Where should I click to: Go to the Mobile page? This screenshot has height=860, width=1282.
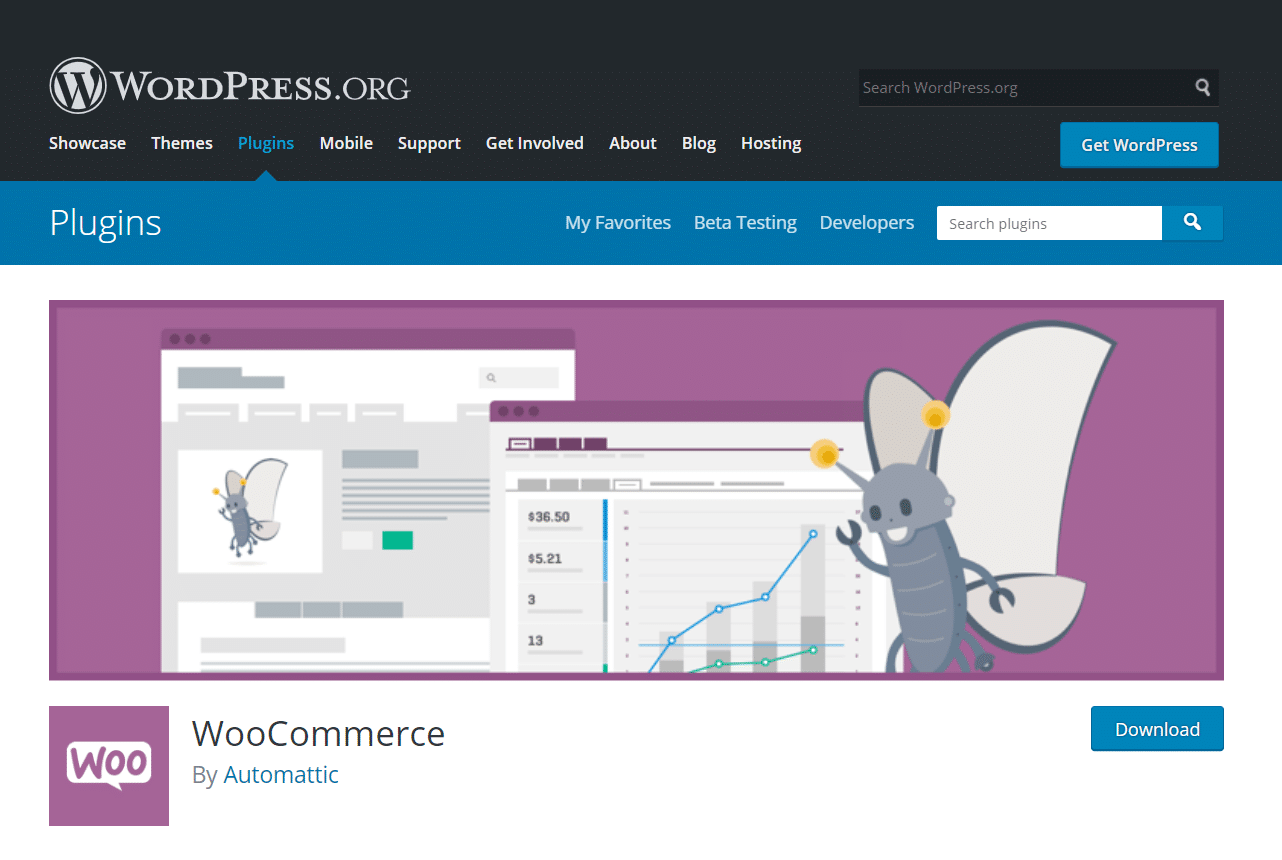coord(346,143)
